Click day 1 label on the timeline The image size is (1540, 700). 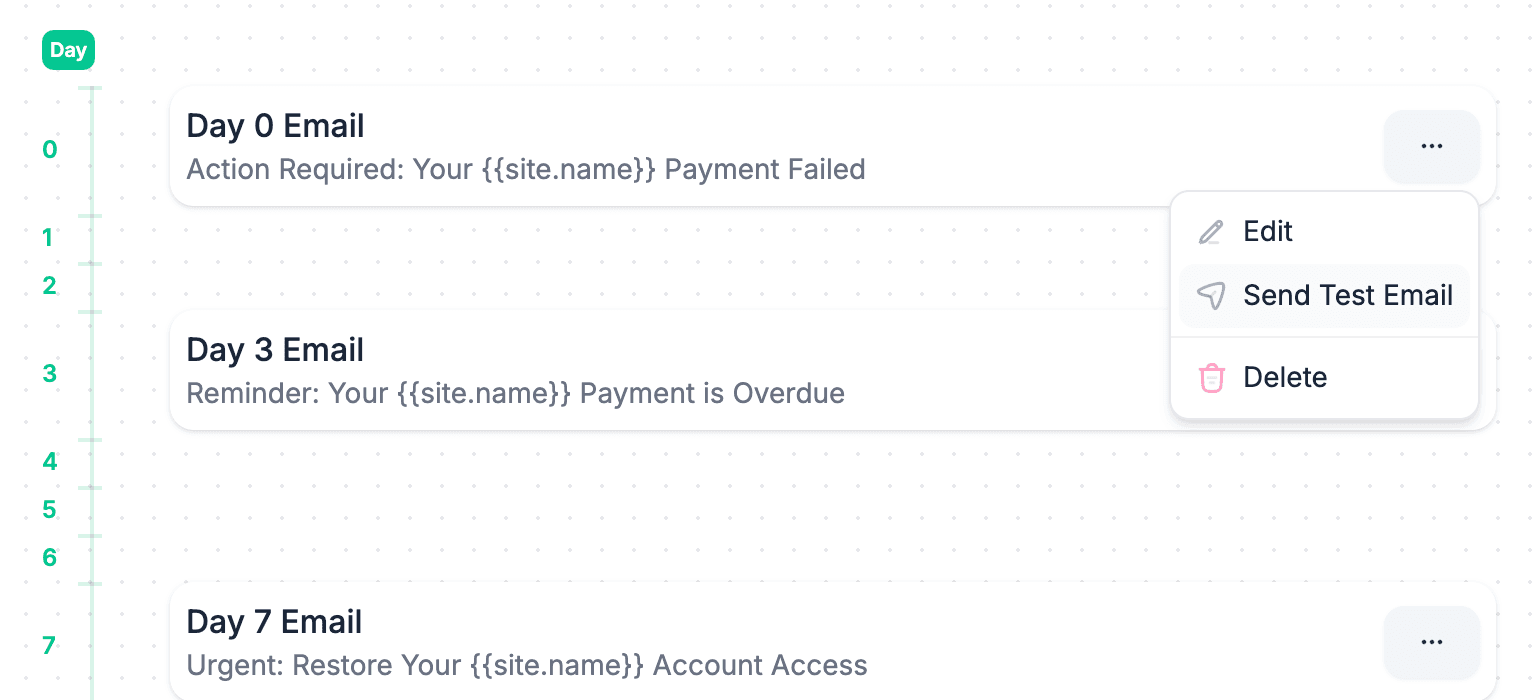[x=47, y=237]
